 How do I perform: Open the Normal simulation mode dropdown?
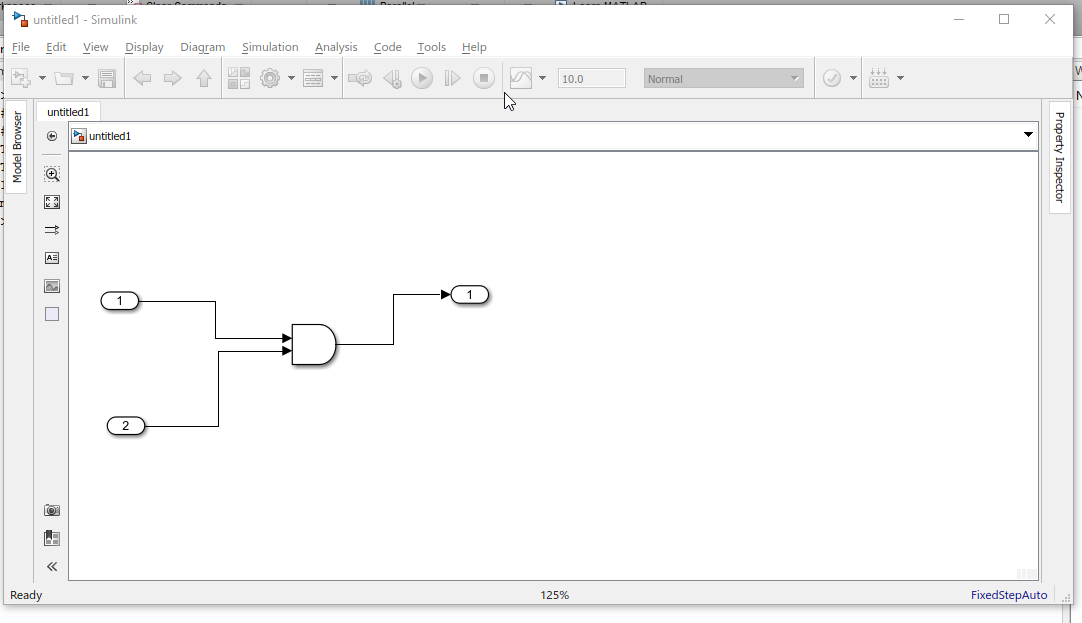(x=724, y=79)
